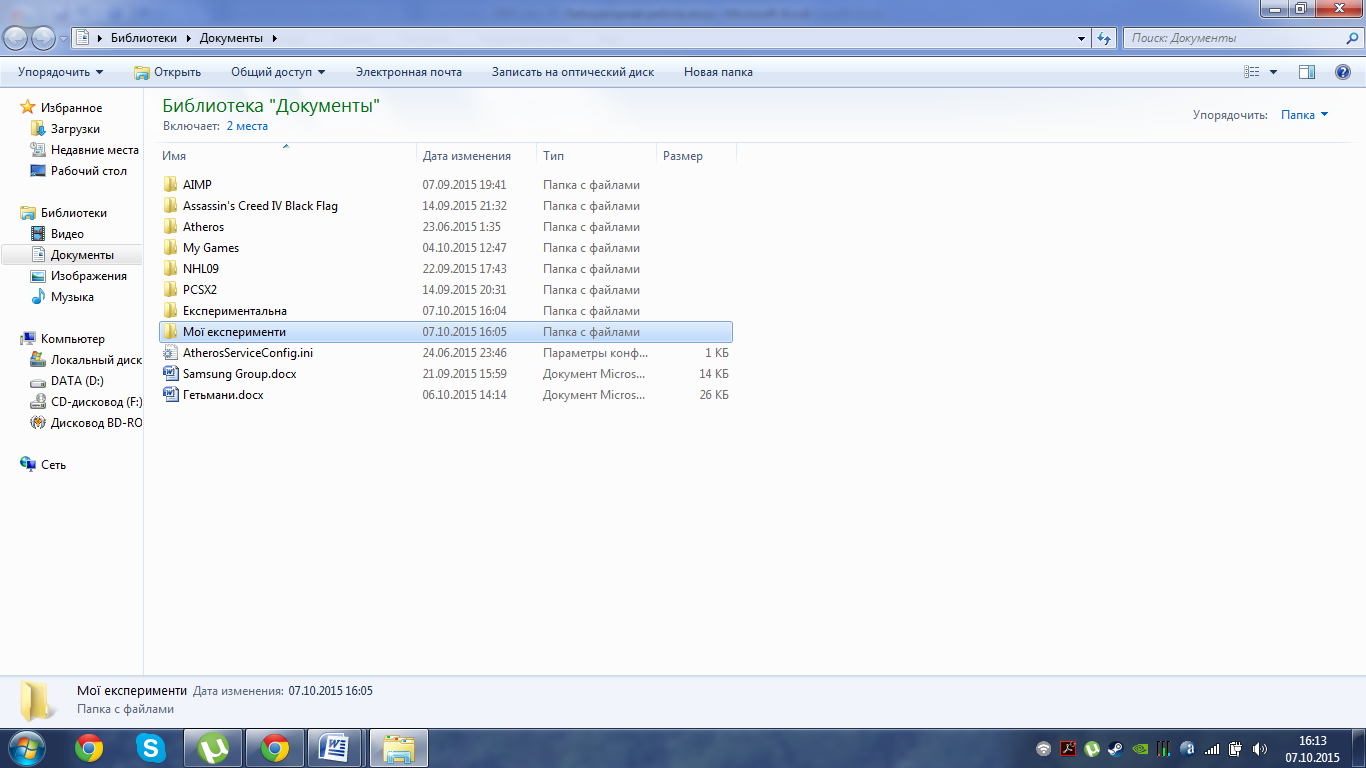Open Сеть in the navigation pane

[x=53, y=465]
